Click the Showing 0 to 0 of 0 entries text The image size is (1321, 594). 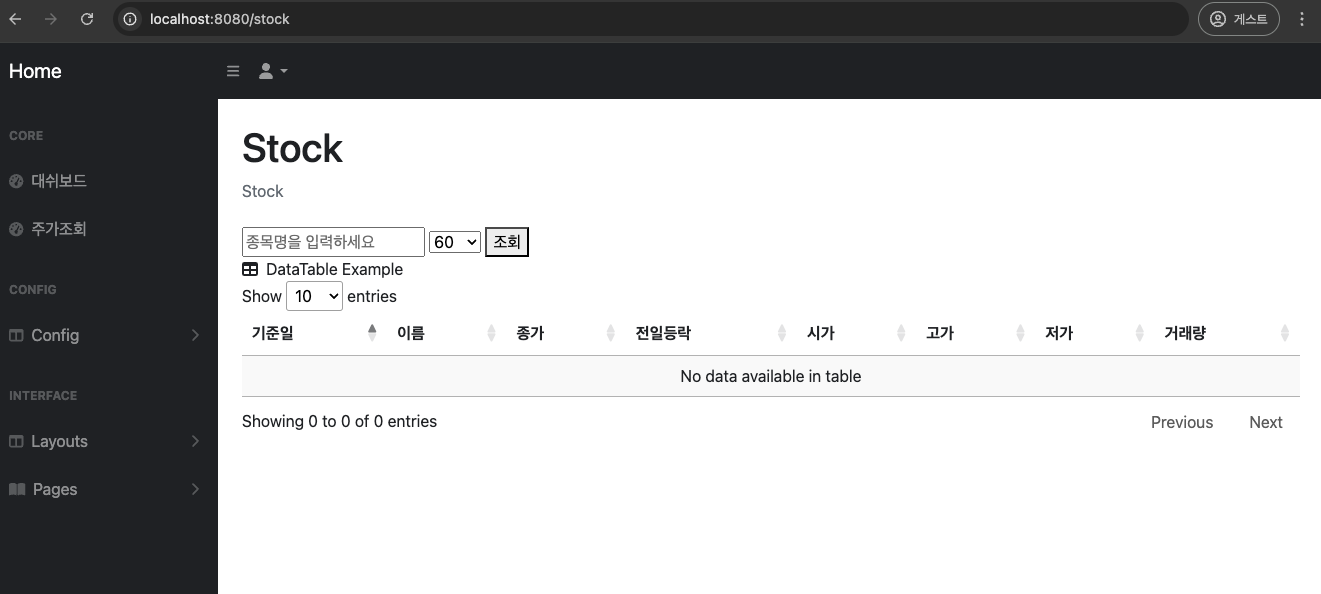point(339,421)
